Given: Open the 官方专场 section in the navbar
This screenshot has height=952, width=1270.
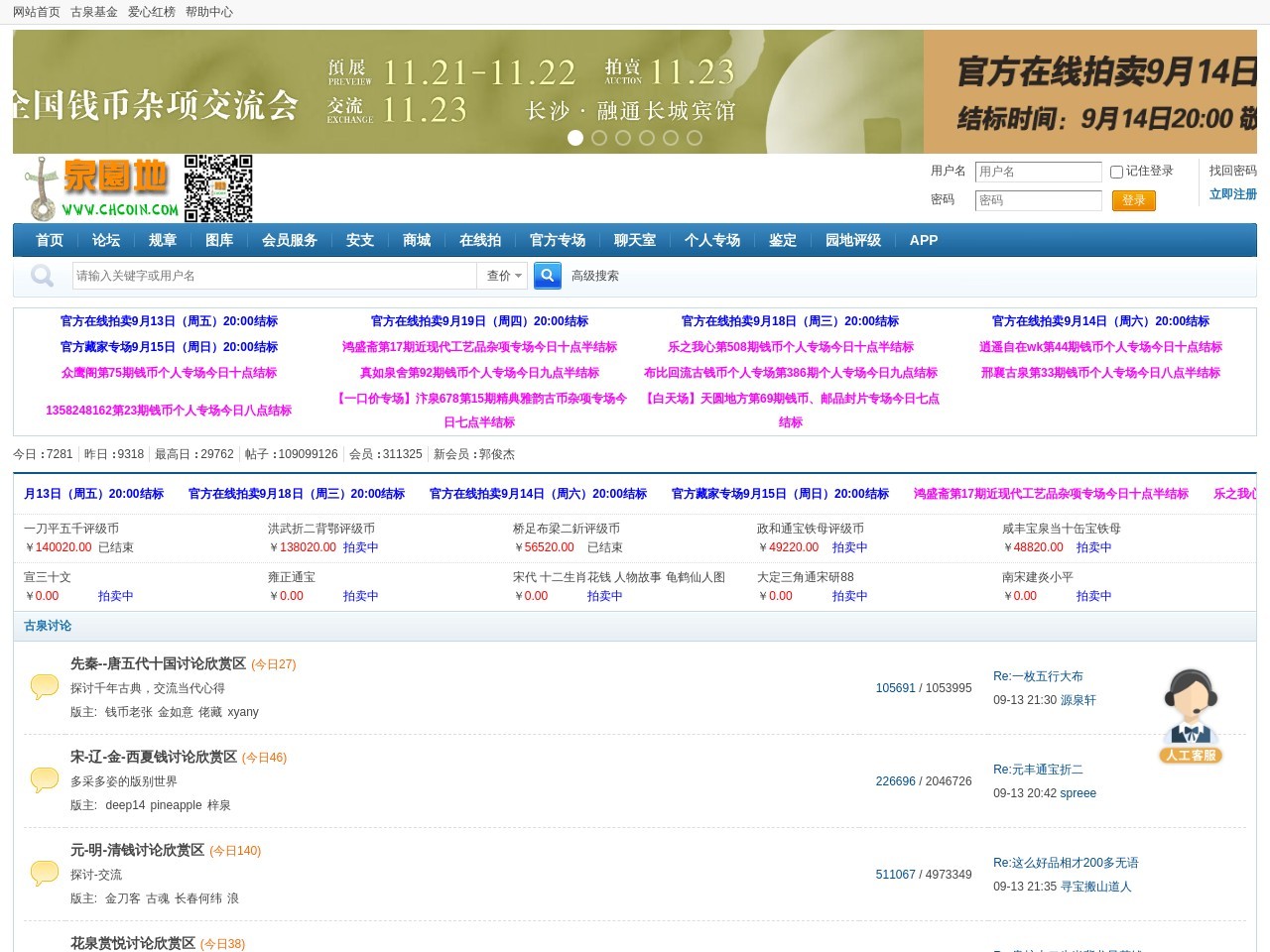Looking at the screenshot, I should tap(559, 240).
